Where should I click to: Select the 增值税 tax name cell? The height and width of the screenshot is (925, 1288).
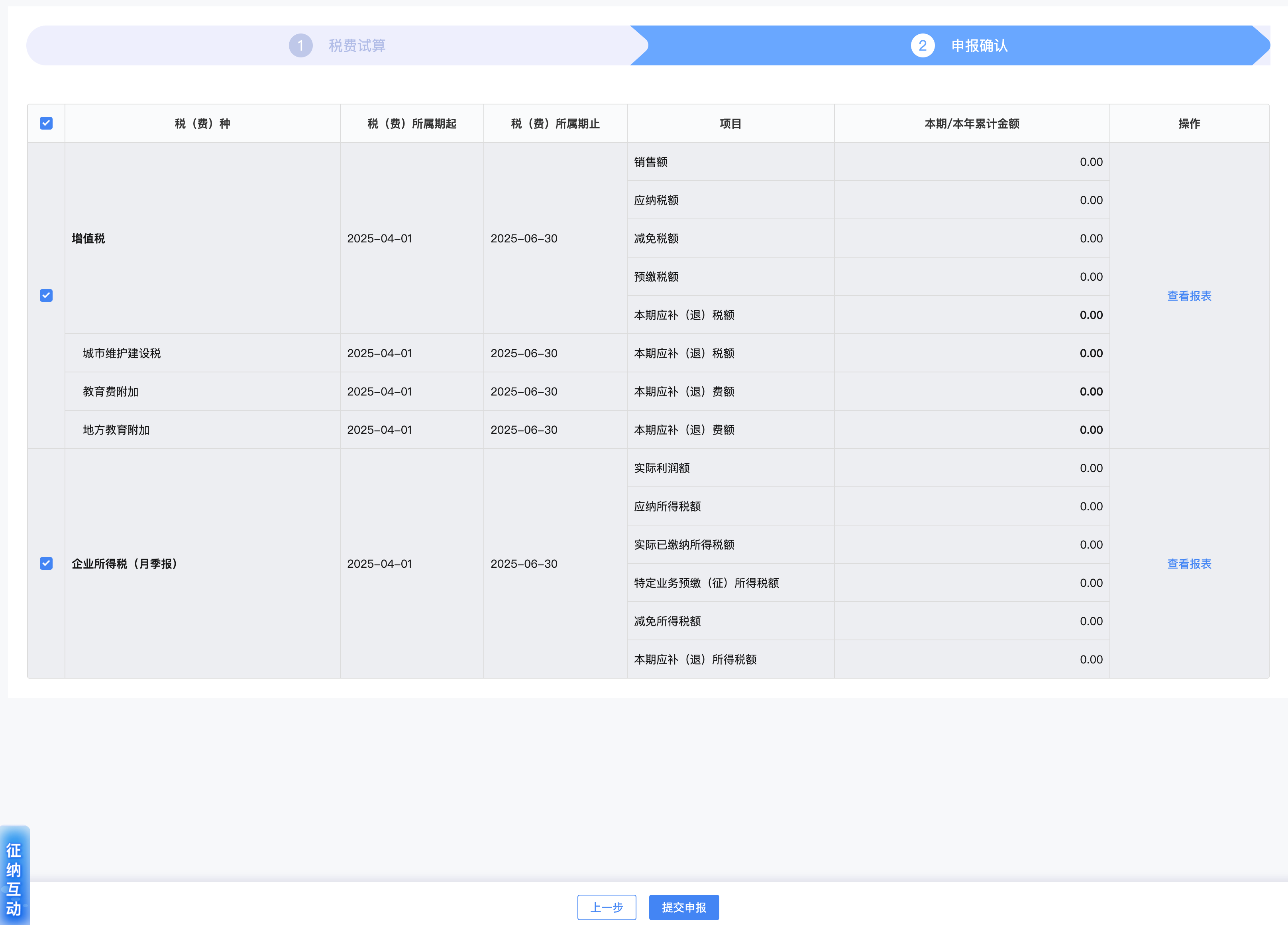202,238
